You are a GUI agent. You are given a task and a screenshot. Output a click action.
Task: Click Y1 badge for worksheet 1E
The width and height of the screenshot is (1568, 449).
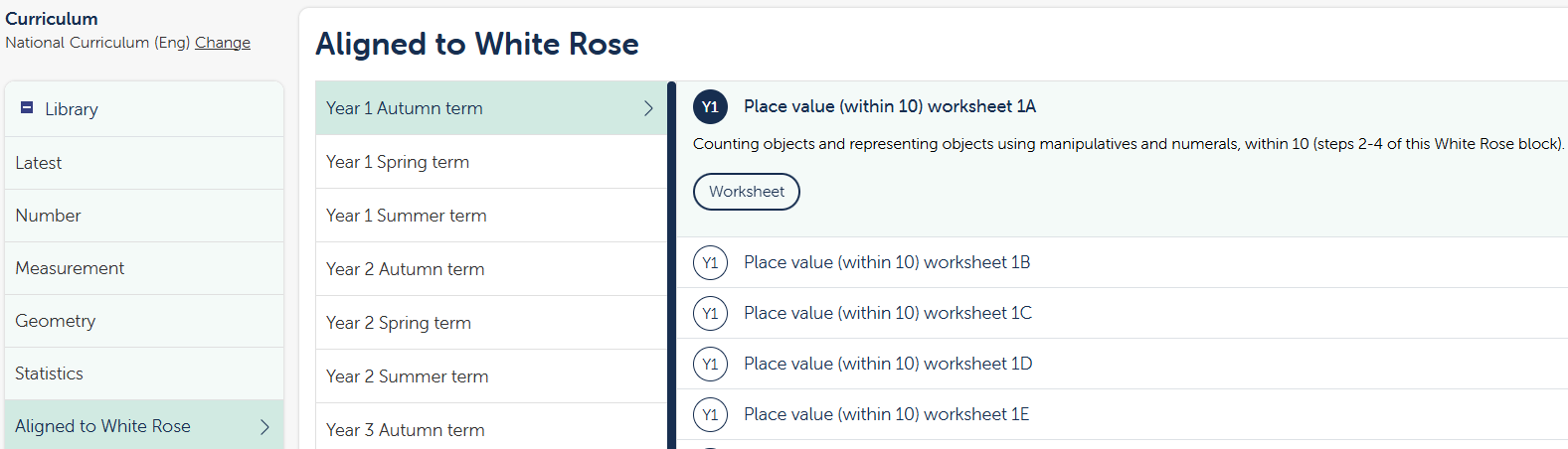(x=710, y=415)
